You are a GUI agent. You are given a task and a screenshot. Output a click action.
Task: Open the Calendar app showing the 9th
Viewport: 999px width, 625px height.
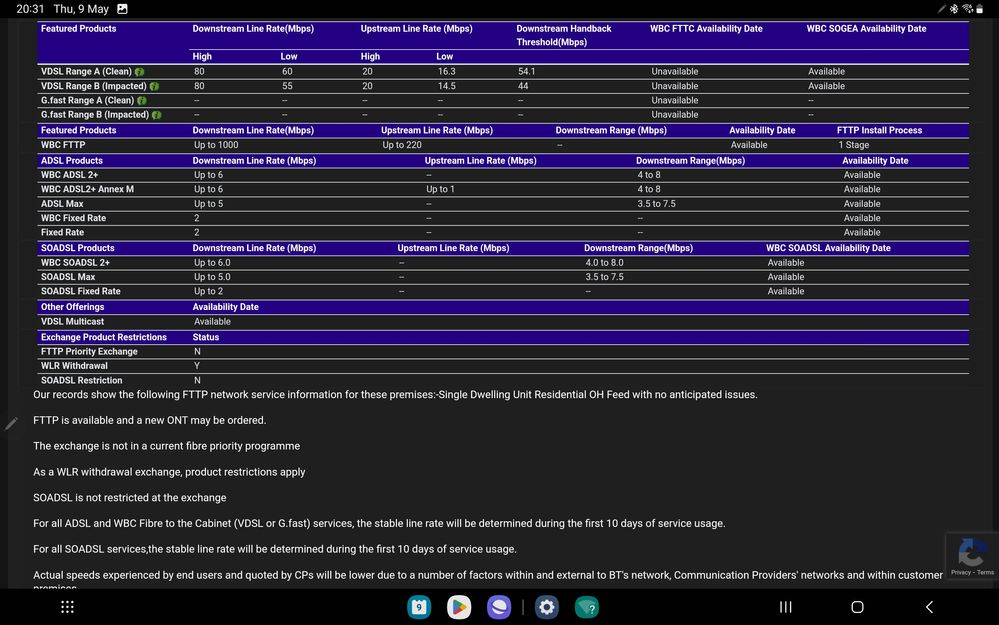(419, 607)
